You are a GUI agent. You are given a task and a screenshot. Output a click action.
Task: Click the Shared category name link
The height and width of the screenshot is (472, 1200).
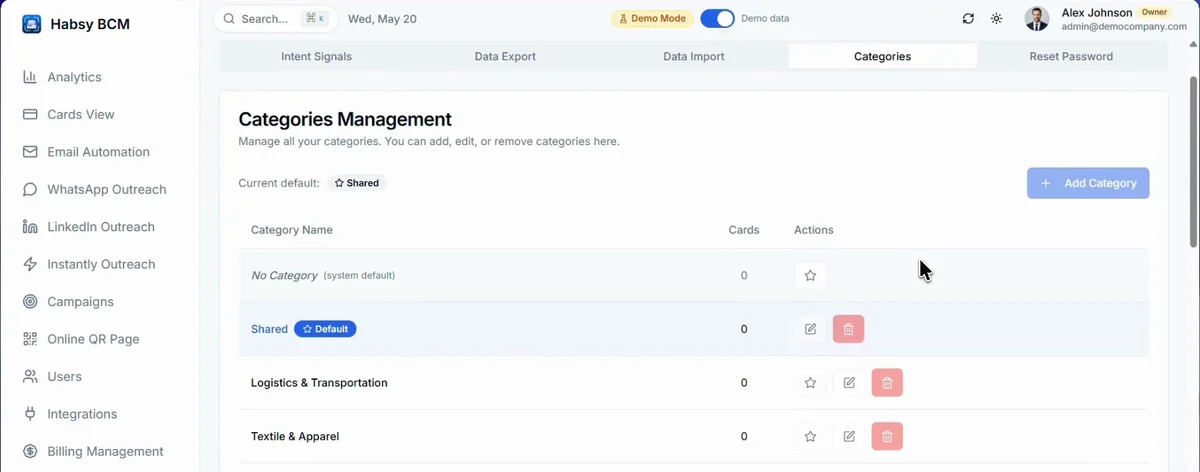(x=269, y=329)
